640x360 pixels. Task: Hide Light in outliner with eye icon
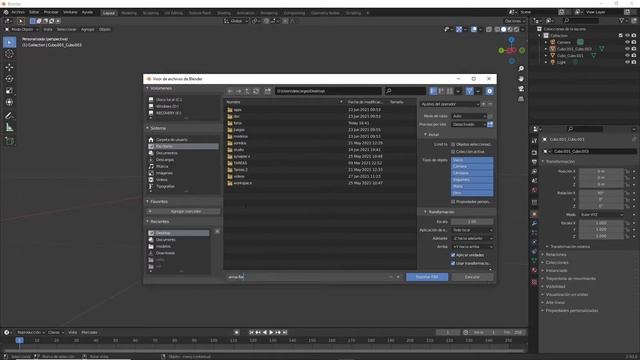coord(627,62)
